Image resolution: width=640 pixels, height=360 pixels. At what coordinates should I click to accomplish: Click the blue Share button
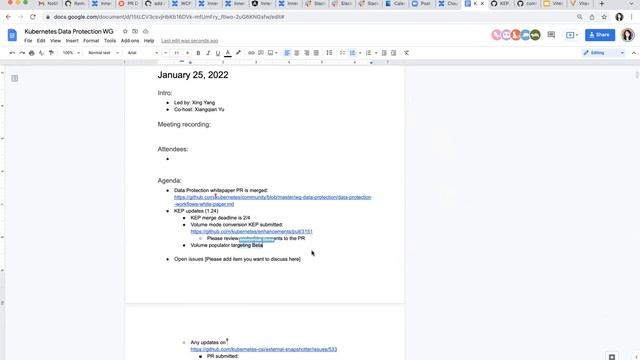(x=600, y=35)
